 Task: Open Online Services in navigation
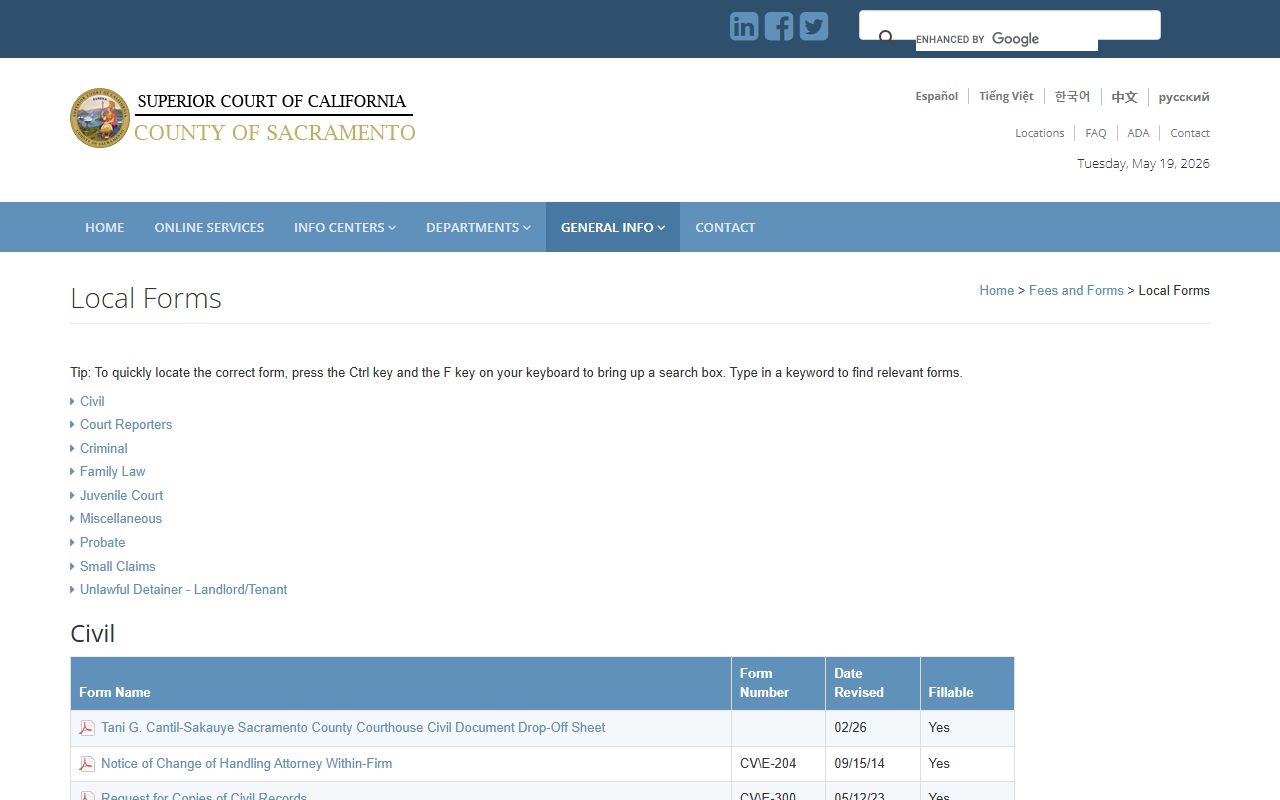209,227
